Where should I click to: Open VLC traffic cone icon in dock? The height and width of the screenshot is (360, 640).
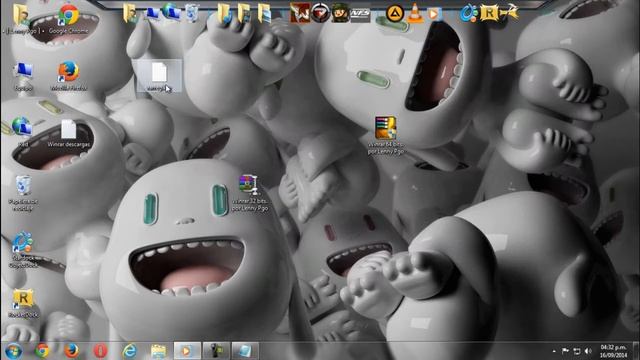(x=415, y=13)
